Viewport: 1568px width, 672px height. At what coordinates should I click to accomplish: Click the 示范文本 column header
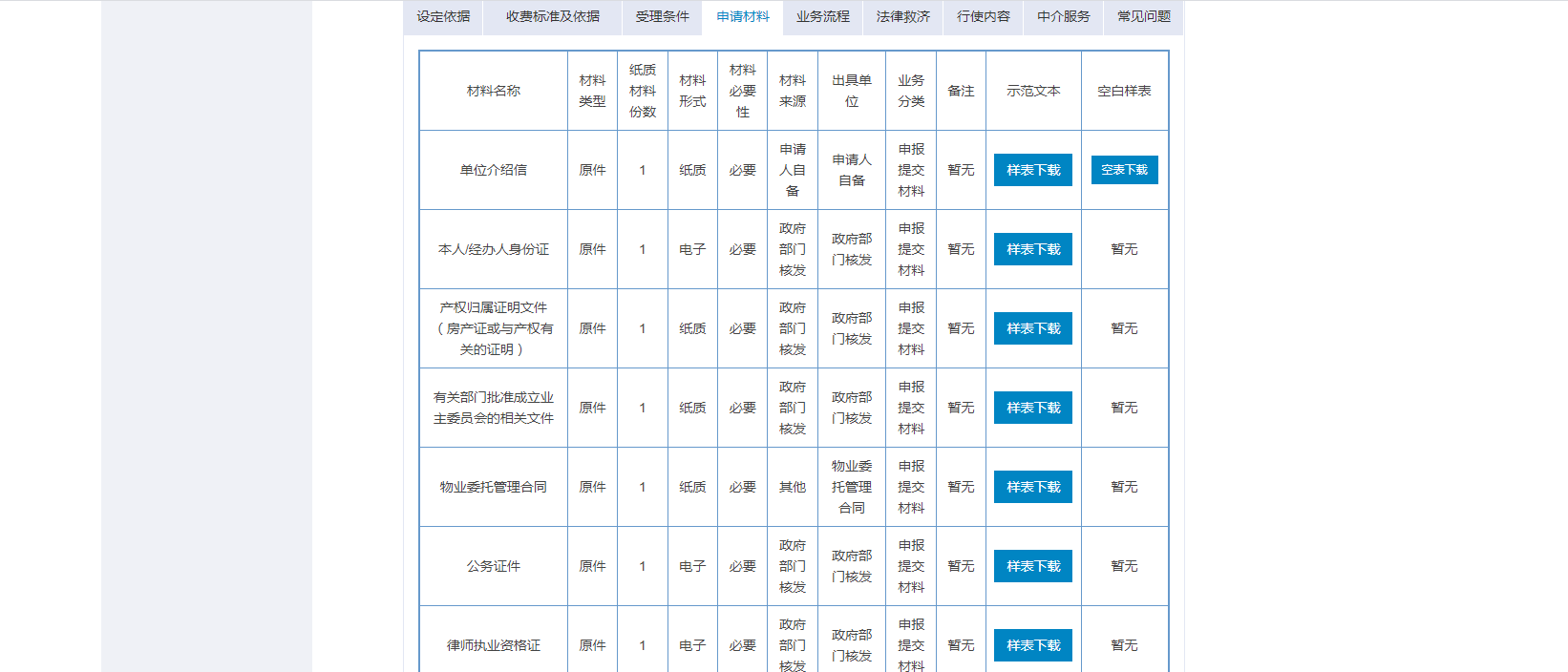[1033, 91]
